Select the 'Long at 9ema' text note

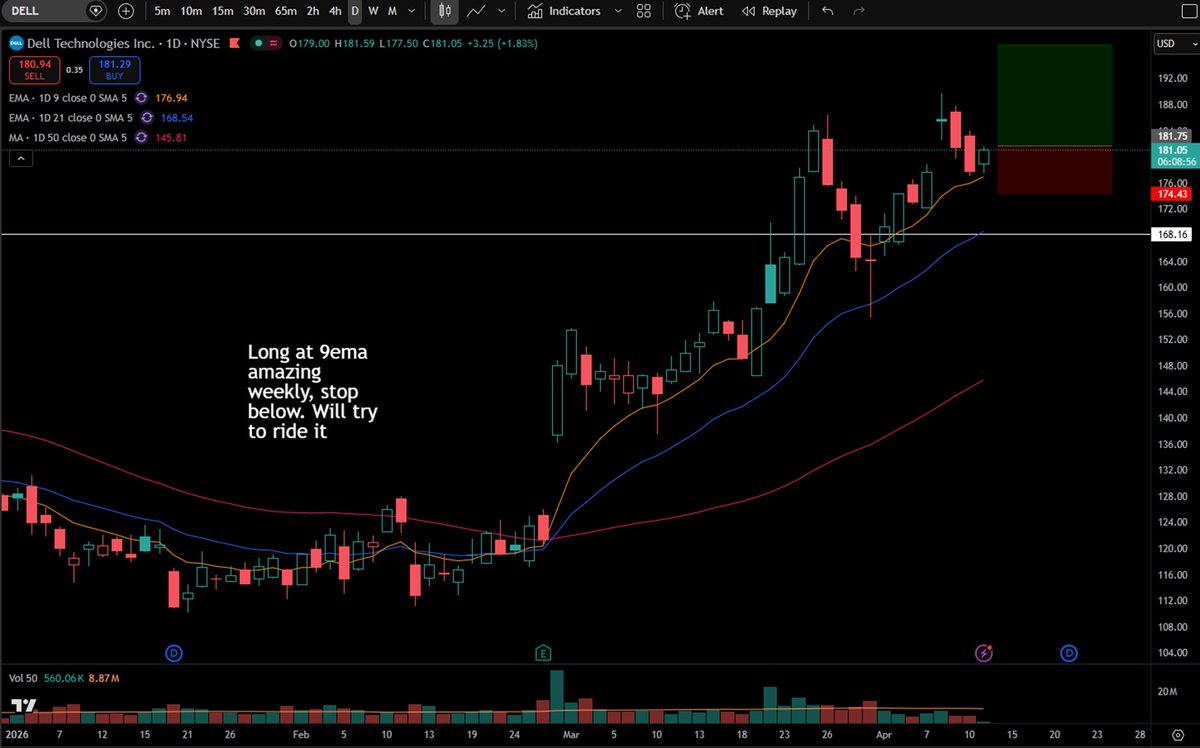tap(312, 391)
